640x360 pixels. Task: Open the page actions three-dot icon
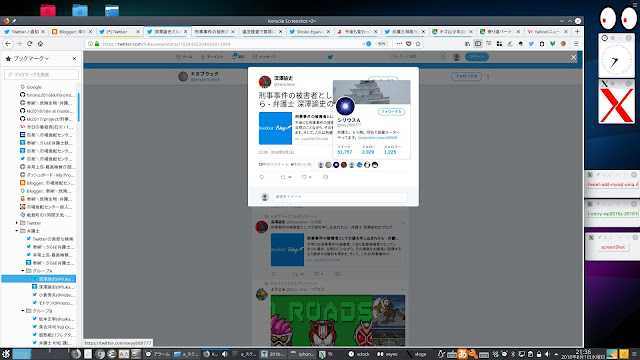(399, 44)
